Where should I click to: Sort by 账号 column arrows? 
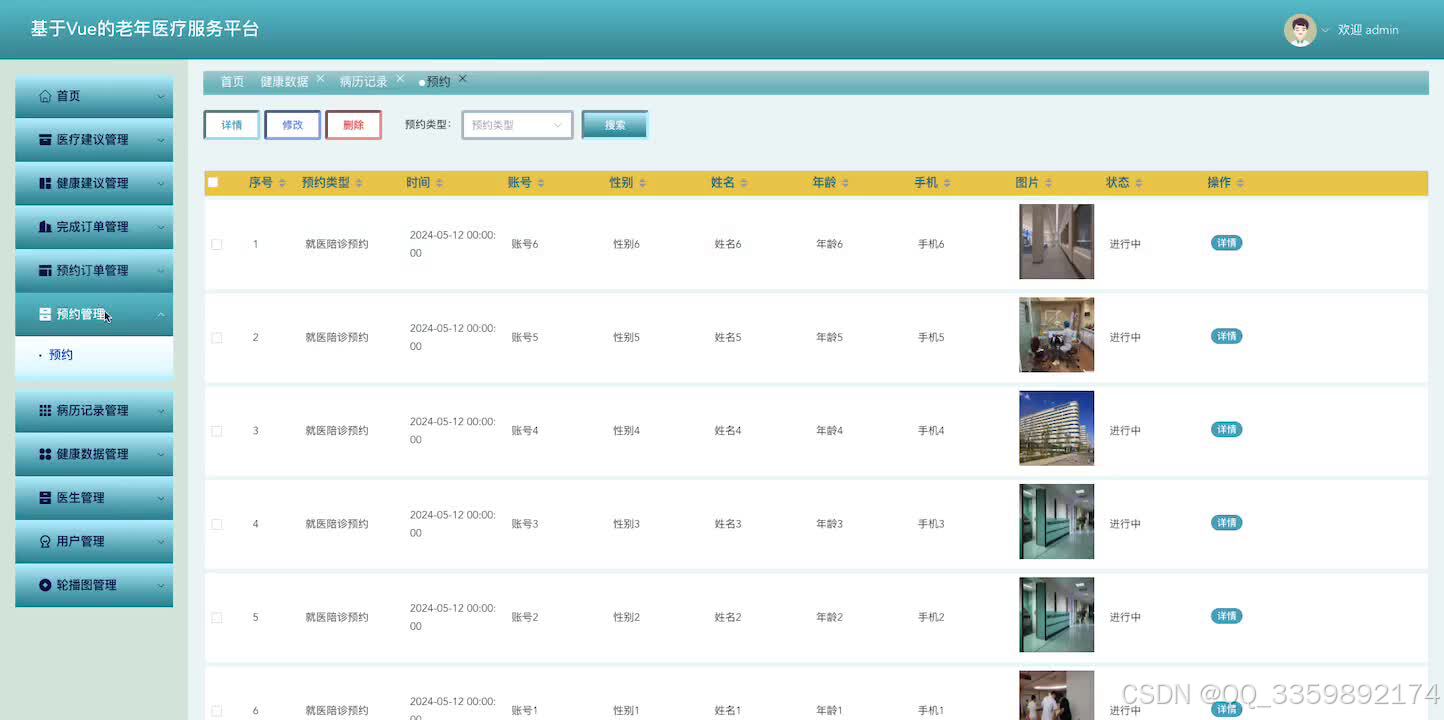tap(541, 183)
